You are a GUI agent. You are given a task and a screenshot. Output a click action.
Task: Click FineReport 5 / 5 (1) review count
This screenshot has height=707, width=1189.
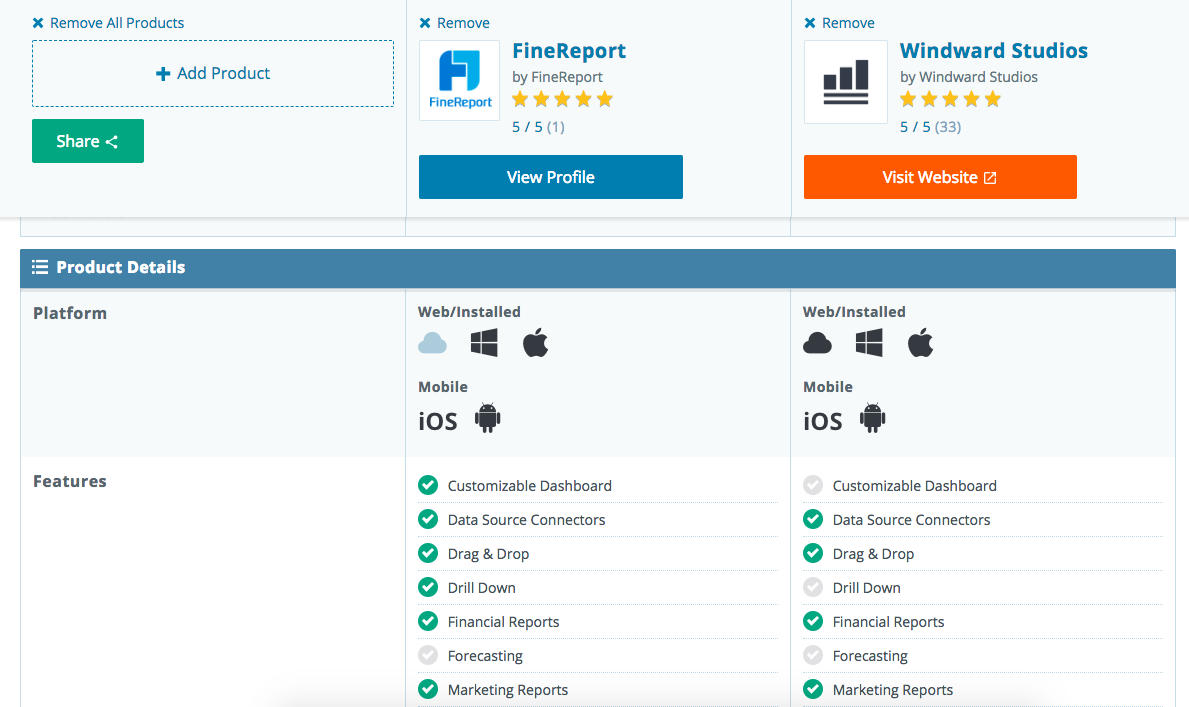pos(538,127)
